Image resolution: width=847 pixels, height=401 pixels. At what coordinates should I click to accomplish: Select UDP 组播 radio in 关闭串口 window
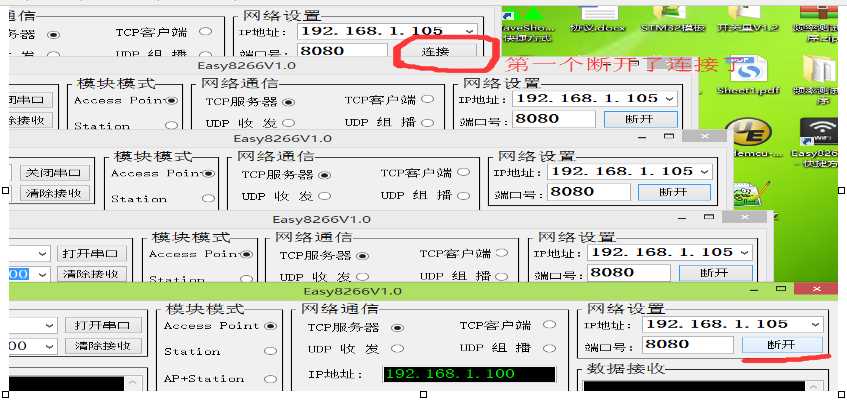463,196
